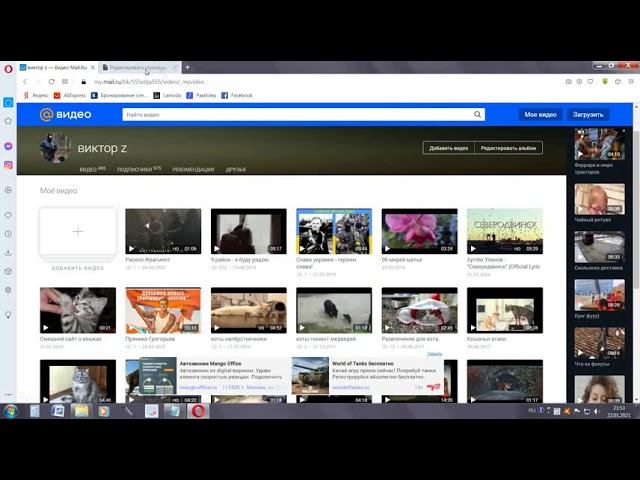
Task: Open the Феррари recommended video
Action: pos(599,144)
